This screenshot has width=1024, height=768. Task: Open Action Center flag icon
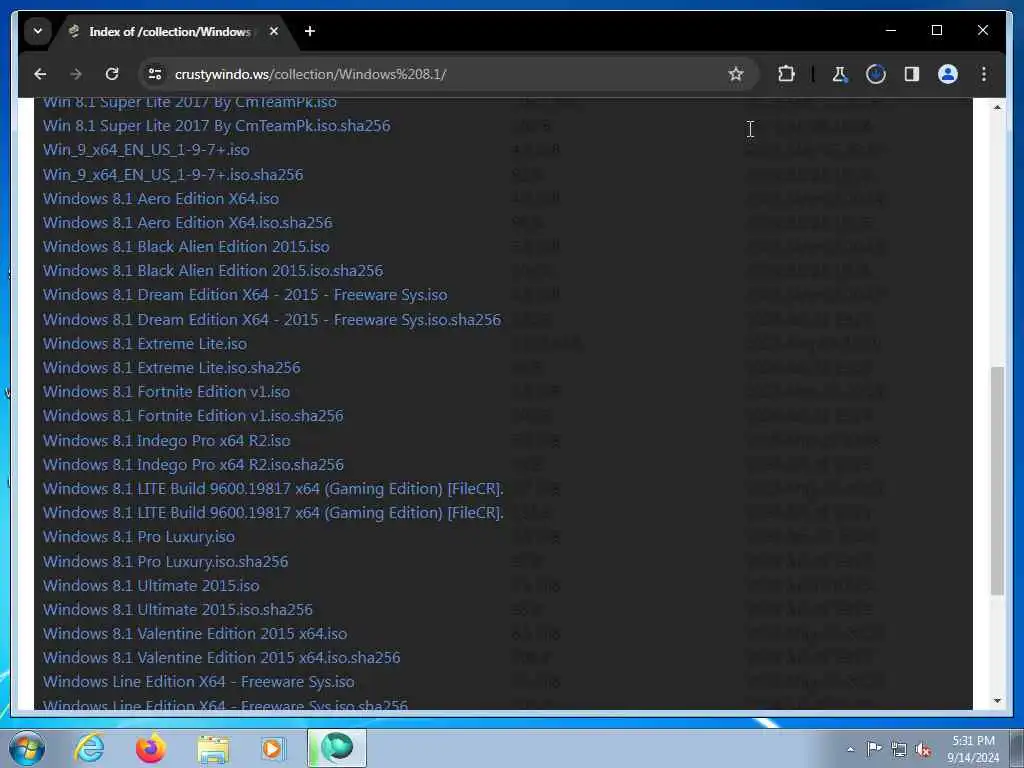[x=874, y=749]
